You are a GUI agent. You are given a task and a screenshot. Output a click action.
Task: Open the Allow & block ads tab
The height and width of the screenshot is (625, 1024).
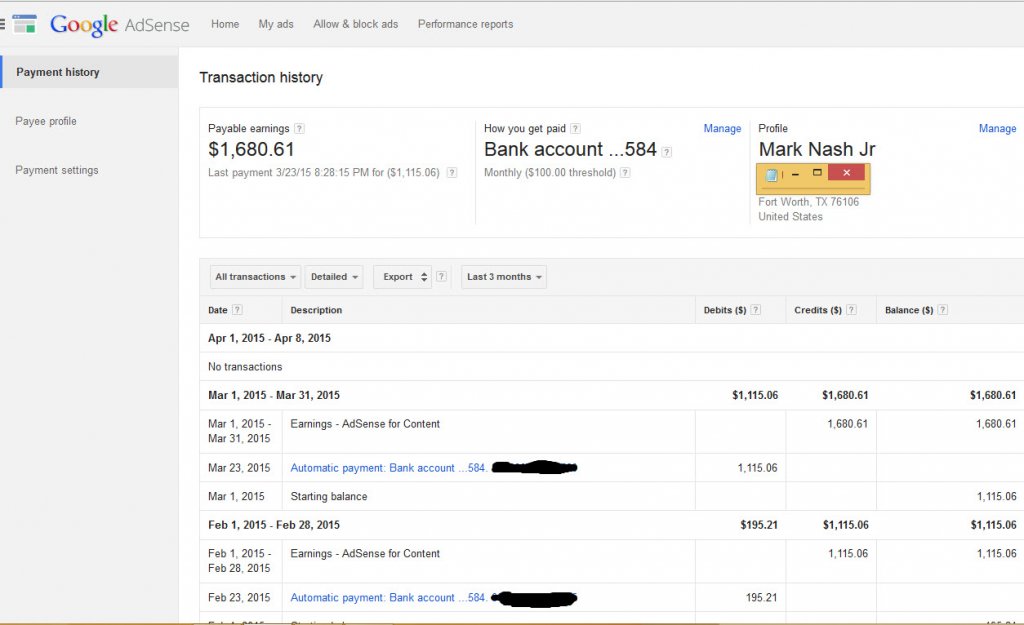355,24
